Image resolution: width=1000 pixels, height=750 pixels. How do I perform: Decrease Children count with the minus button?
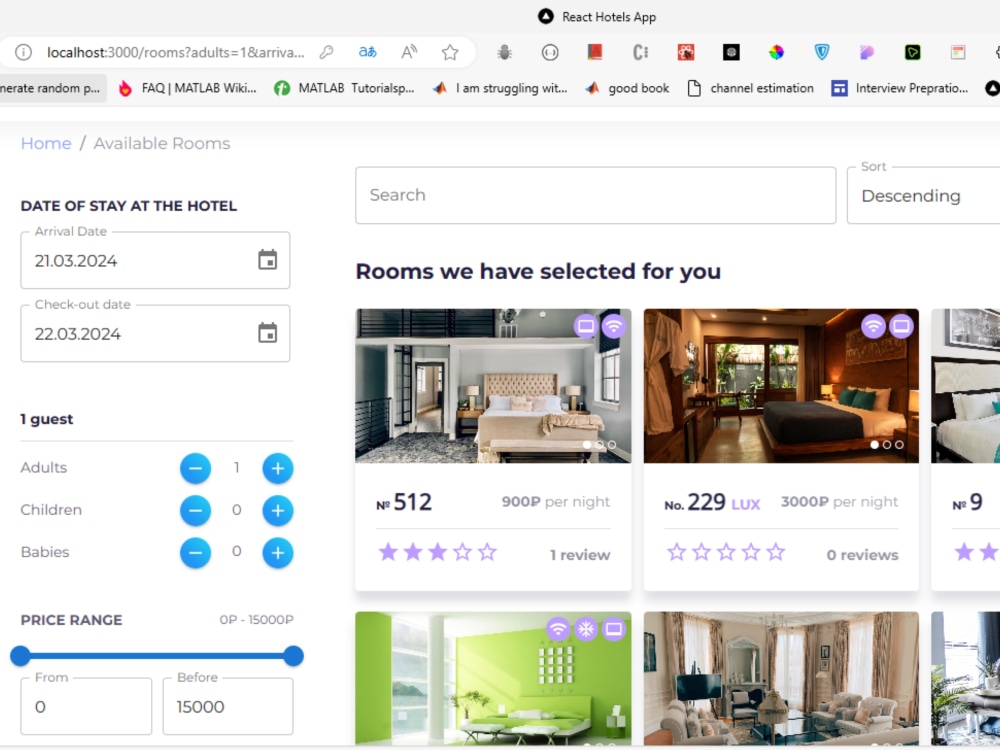click(196, 510)
